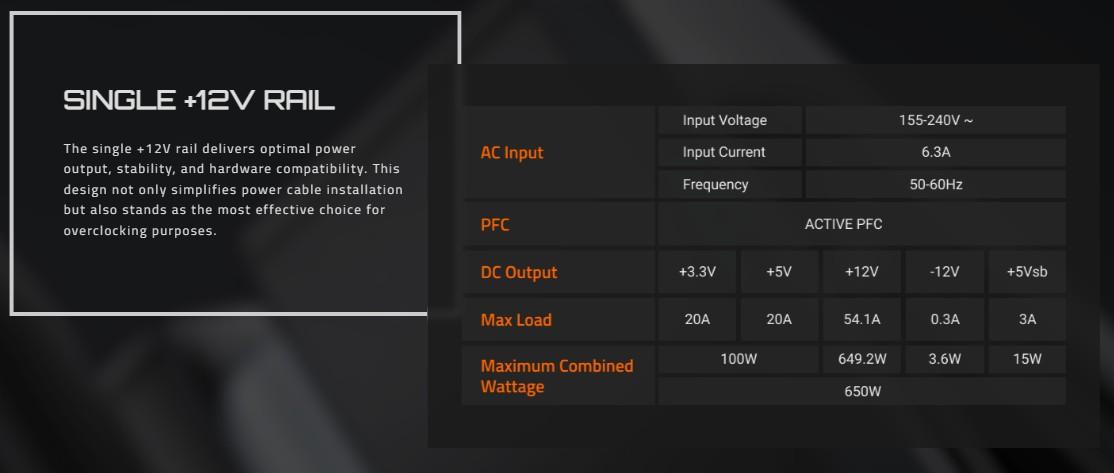Select the +5Vsb output cell

[x=1027, y=272]
